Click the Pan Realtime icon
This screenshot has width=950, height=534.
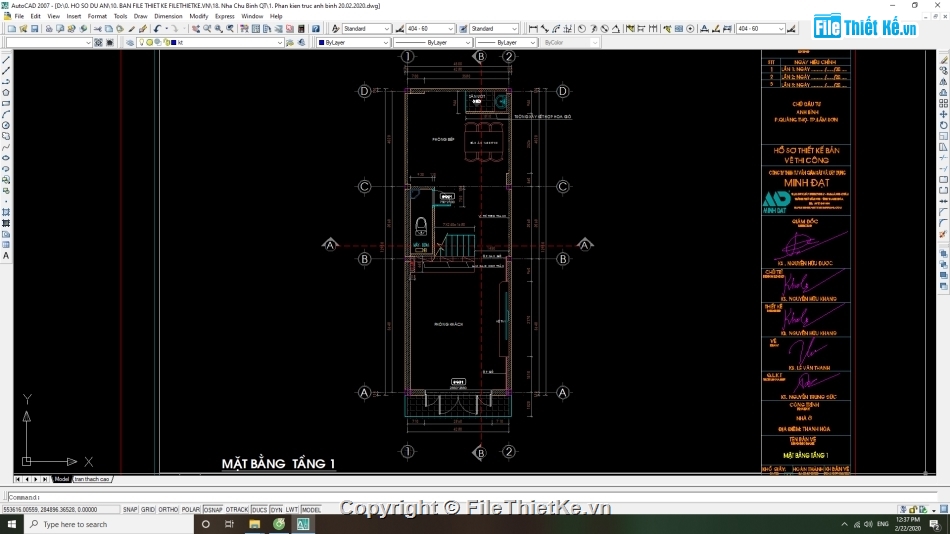click(x=196, y=28)
